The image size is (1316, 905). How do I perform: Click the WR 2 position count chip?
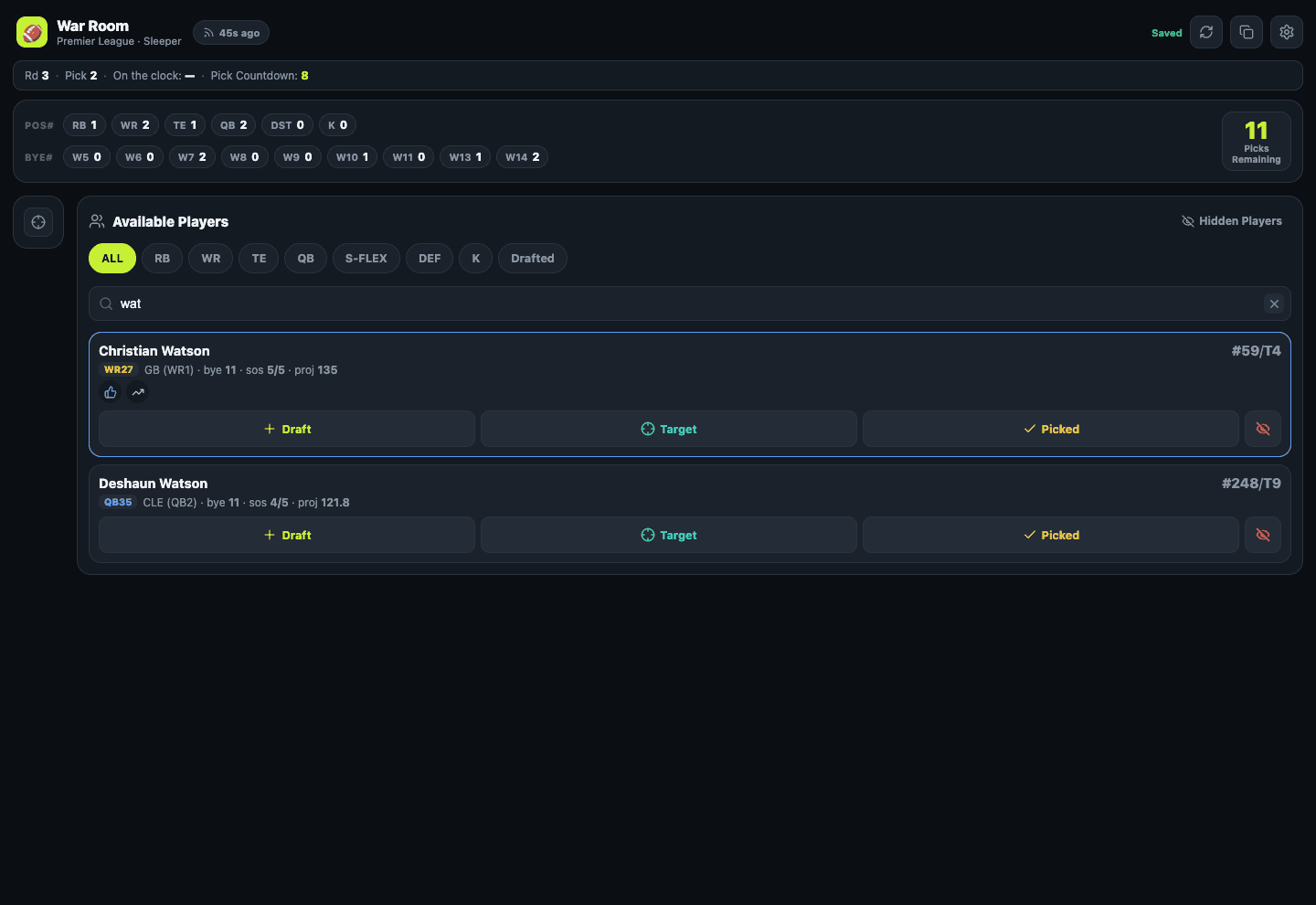135,125
